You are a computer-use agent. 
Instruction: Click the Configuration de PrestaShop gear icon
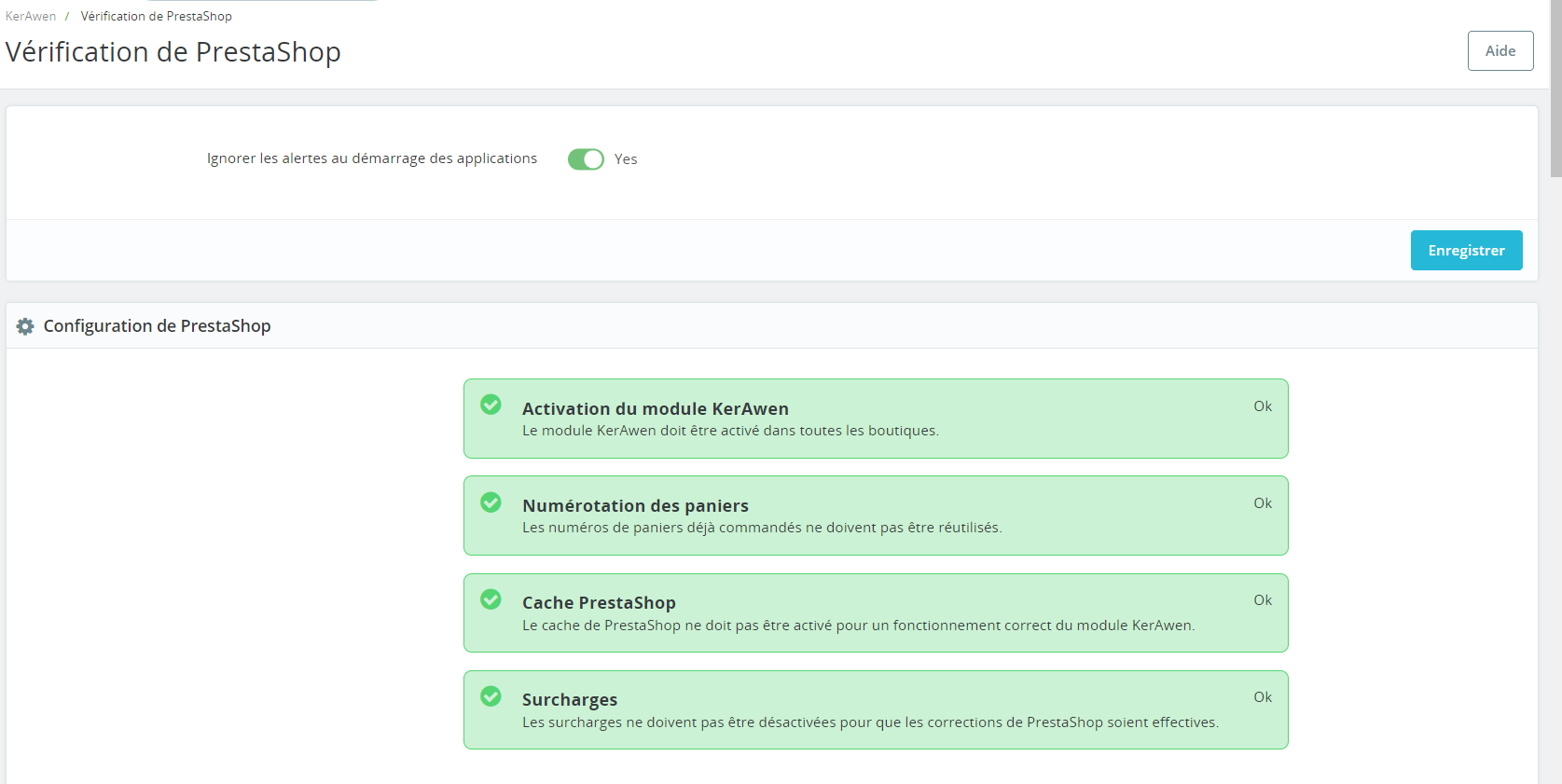point(25,326)
